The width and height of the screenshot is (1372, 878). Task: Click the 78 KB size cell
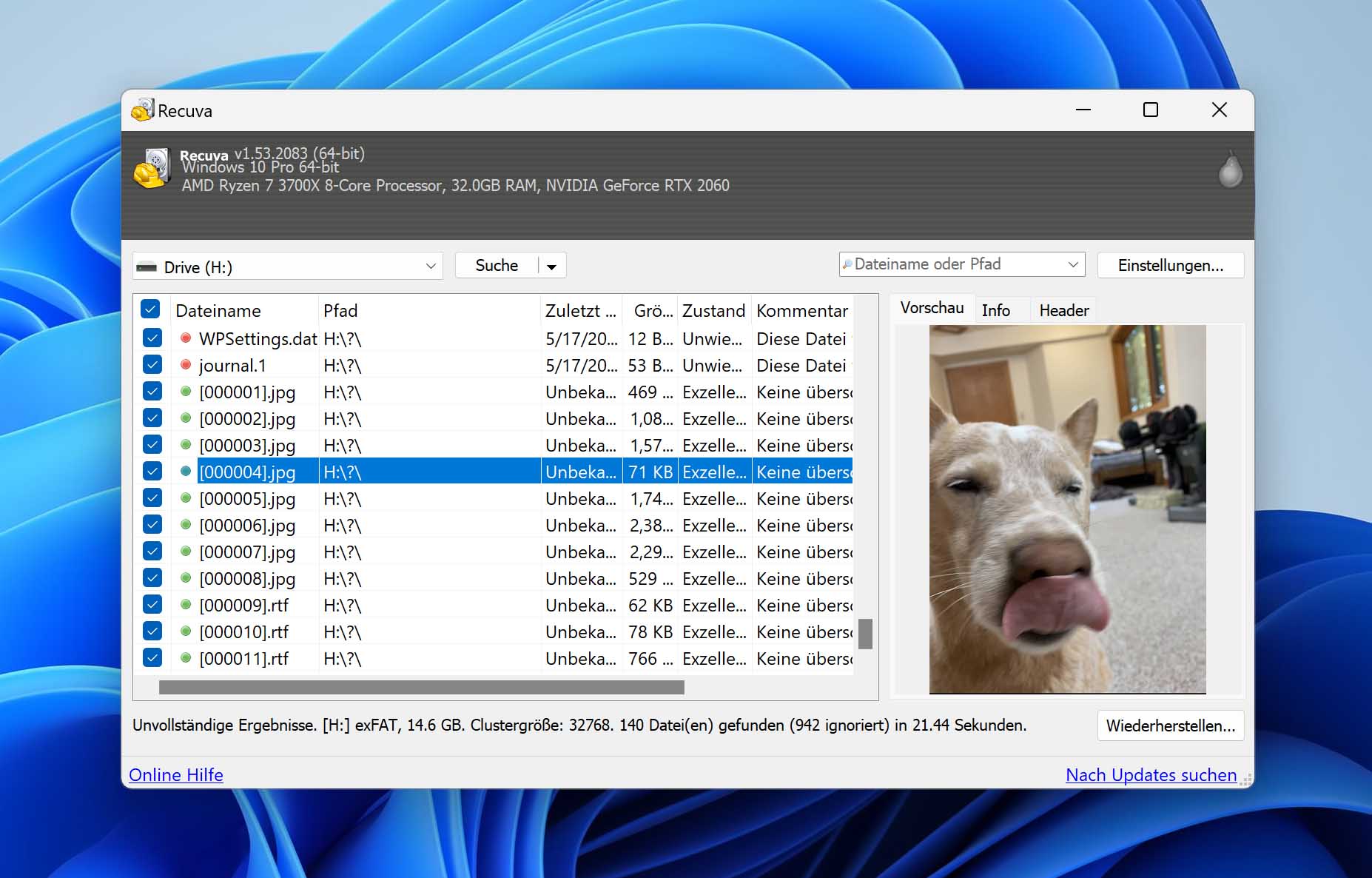click(x=650, y=632)
